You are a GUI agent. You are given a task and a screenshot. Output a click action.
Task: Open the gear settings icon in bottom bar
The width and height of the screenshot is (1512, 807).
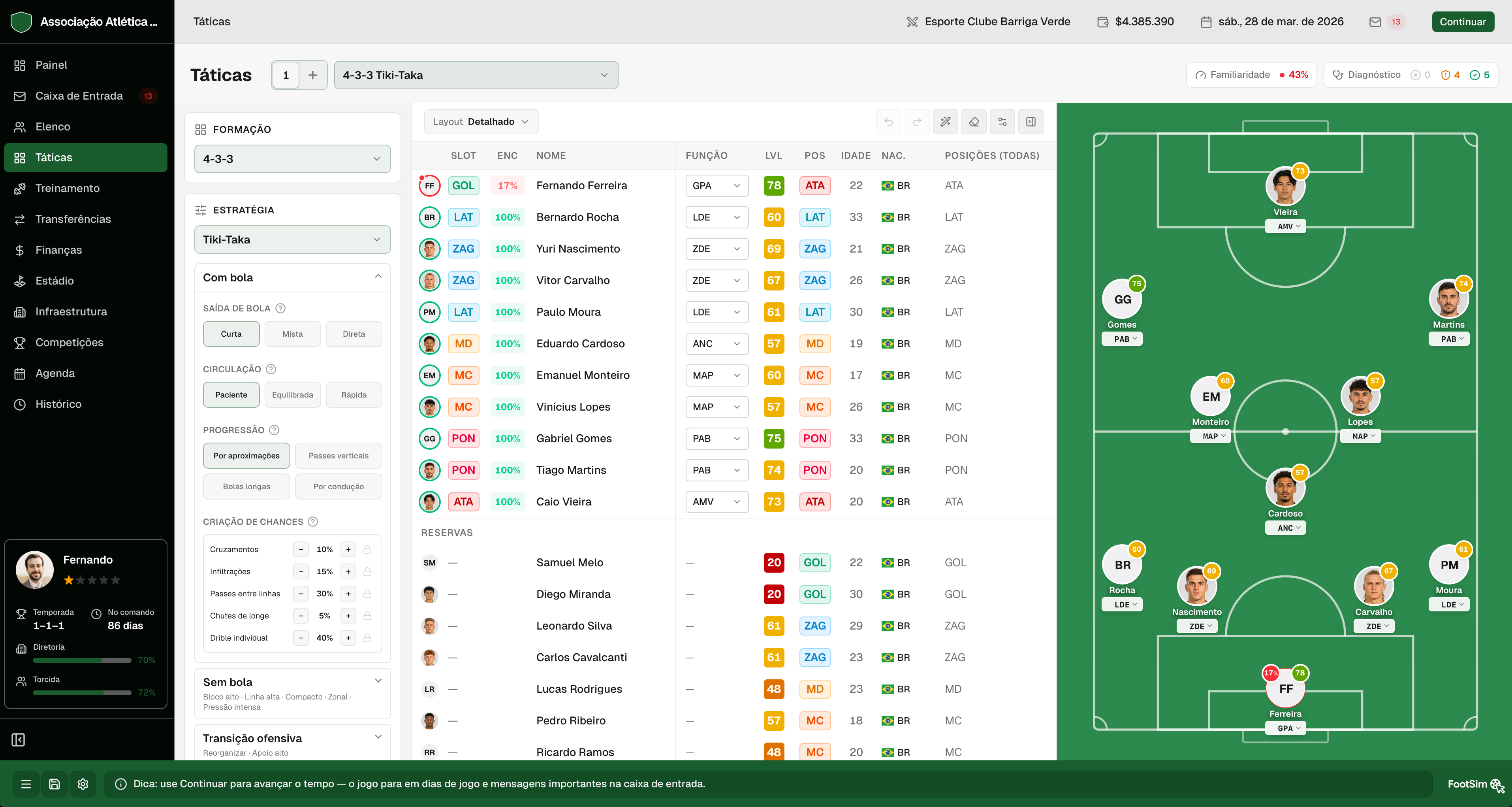pos(83,784)
